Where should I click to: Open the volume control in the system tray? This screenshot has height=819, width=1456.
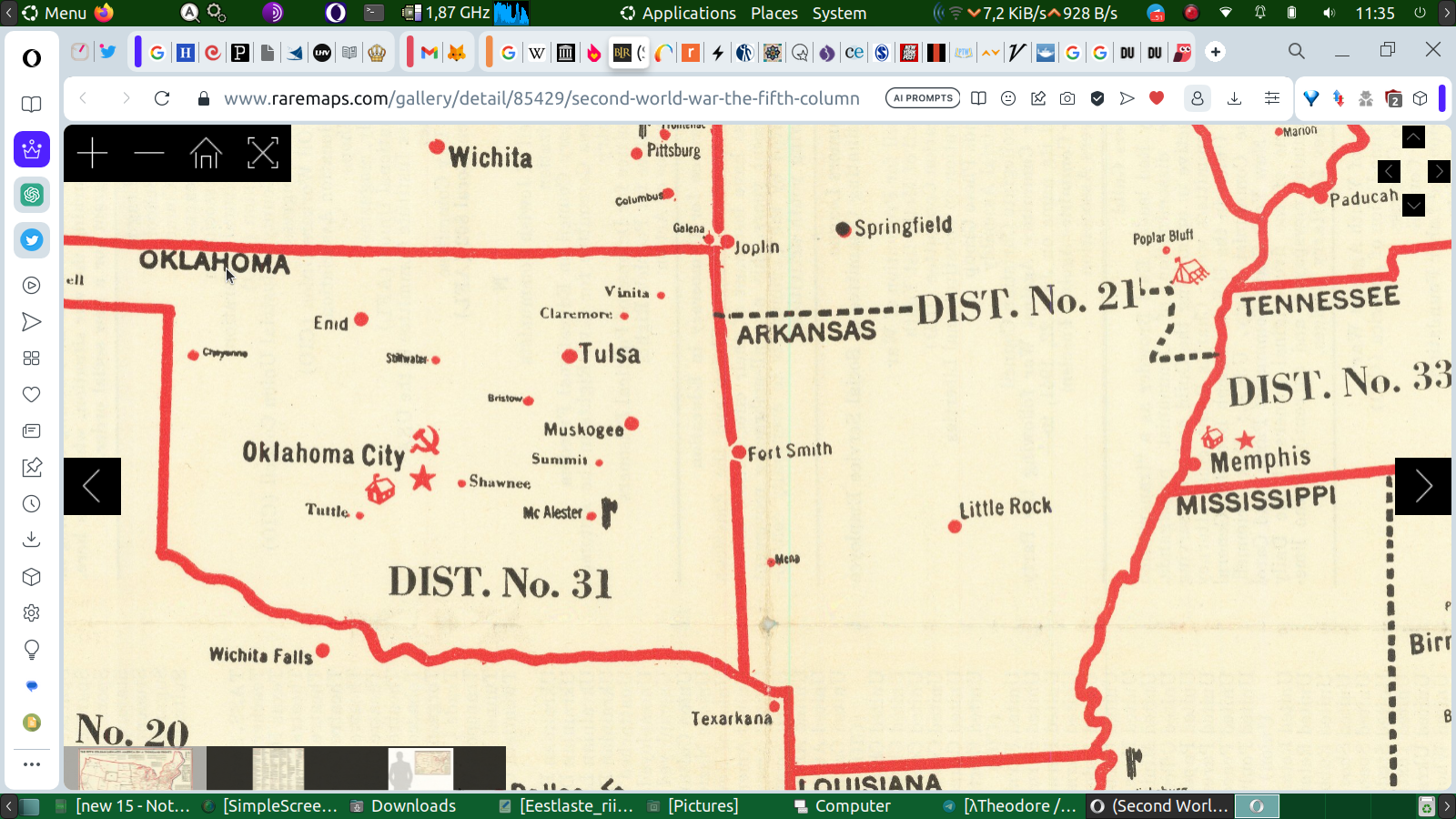[1329, 13]
